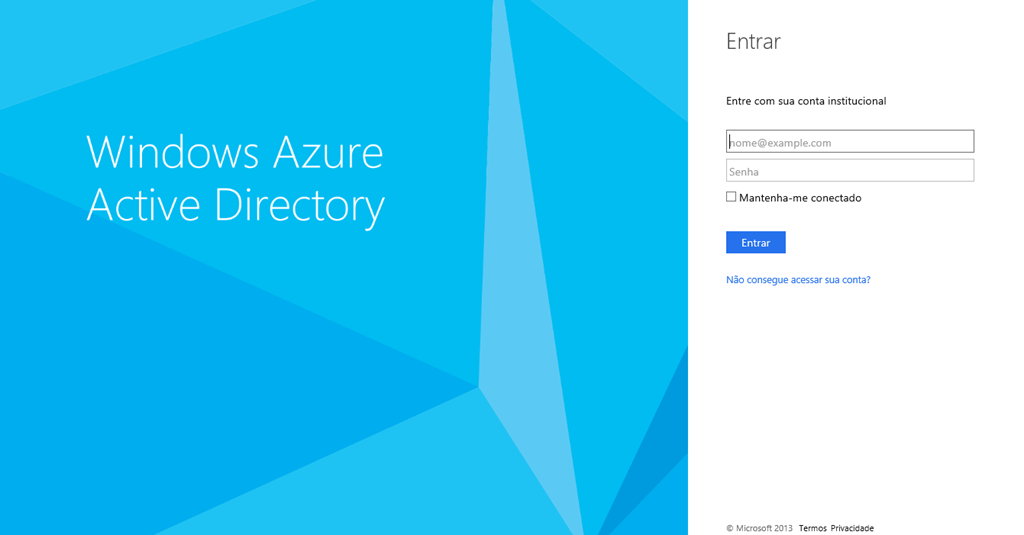Click the word Active in the banner
The image size is (1024, 535).
(x=143, y=204)
